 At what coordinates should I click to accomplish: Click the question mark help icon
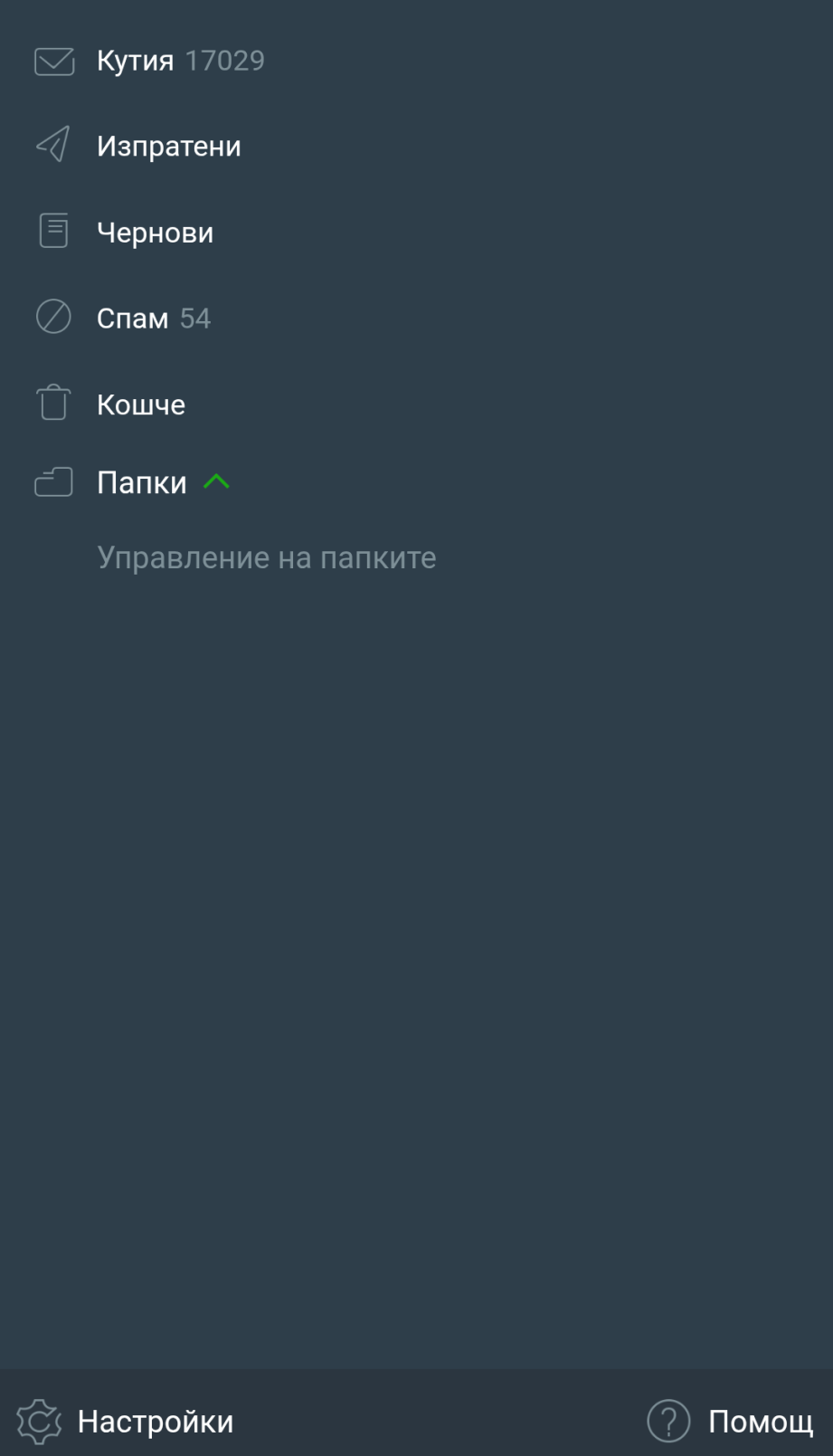coord(668,1421)
